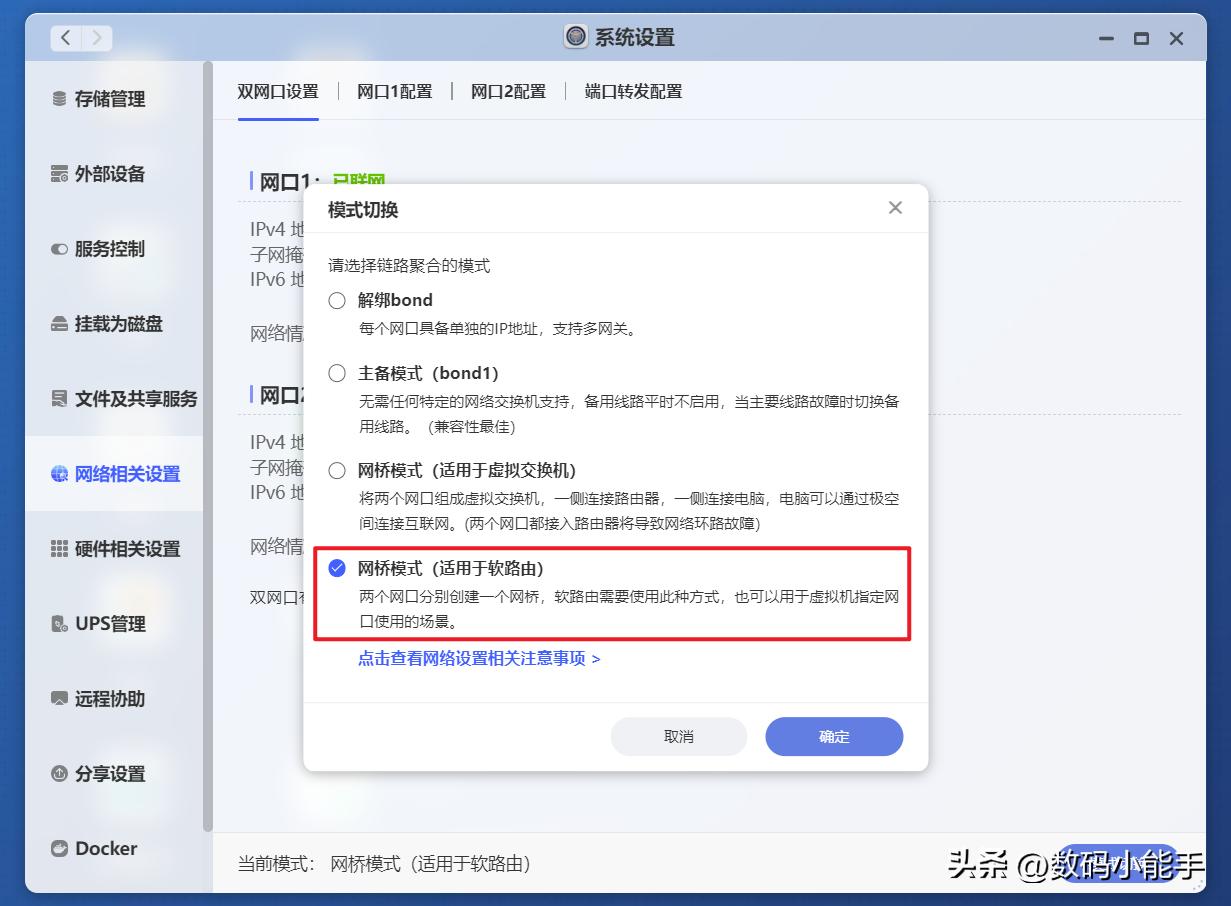
Task: Click the 服务控制 switch icon
Action: coord(59,249)
